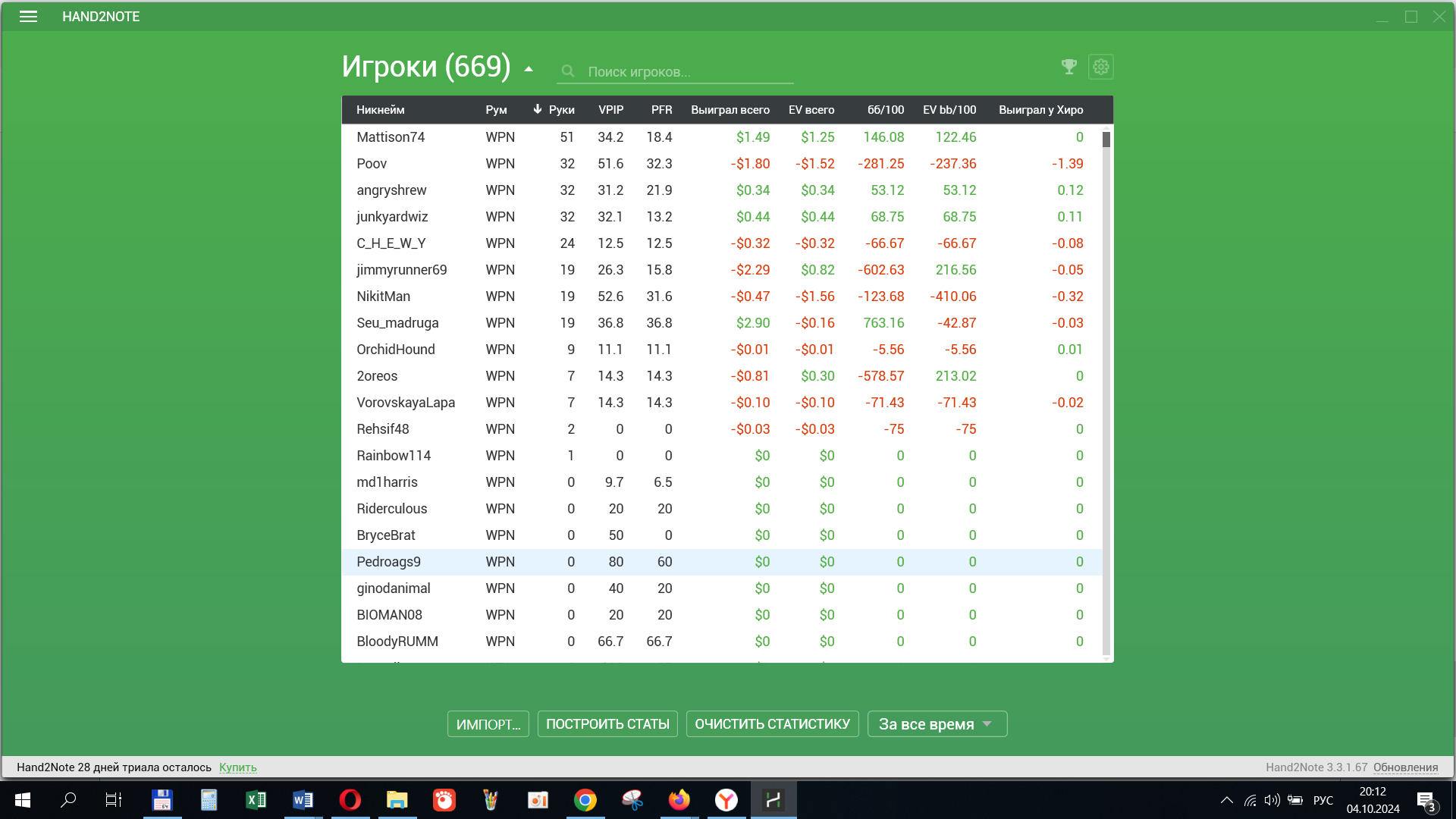Open Word from the taskbar

(x=303, y=800)
